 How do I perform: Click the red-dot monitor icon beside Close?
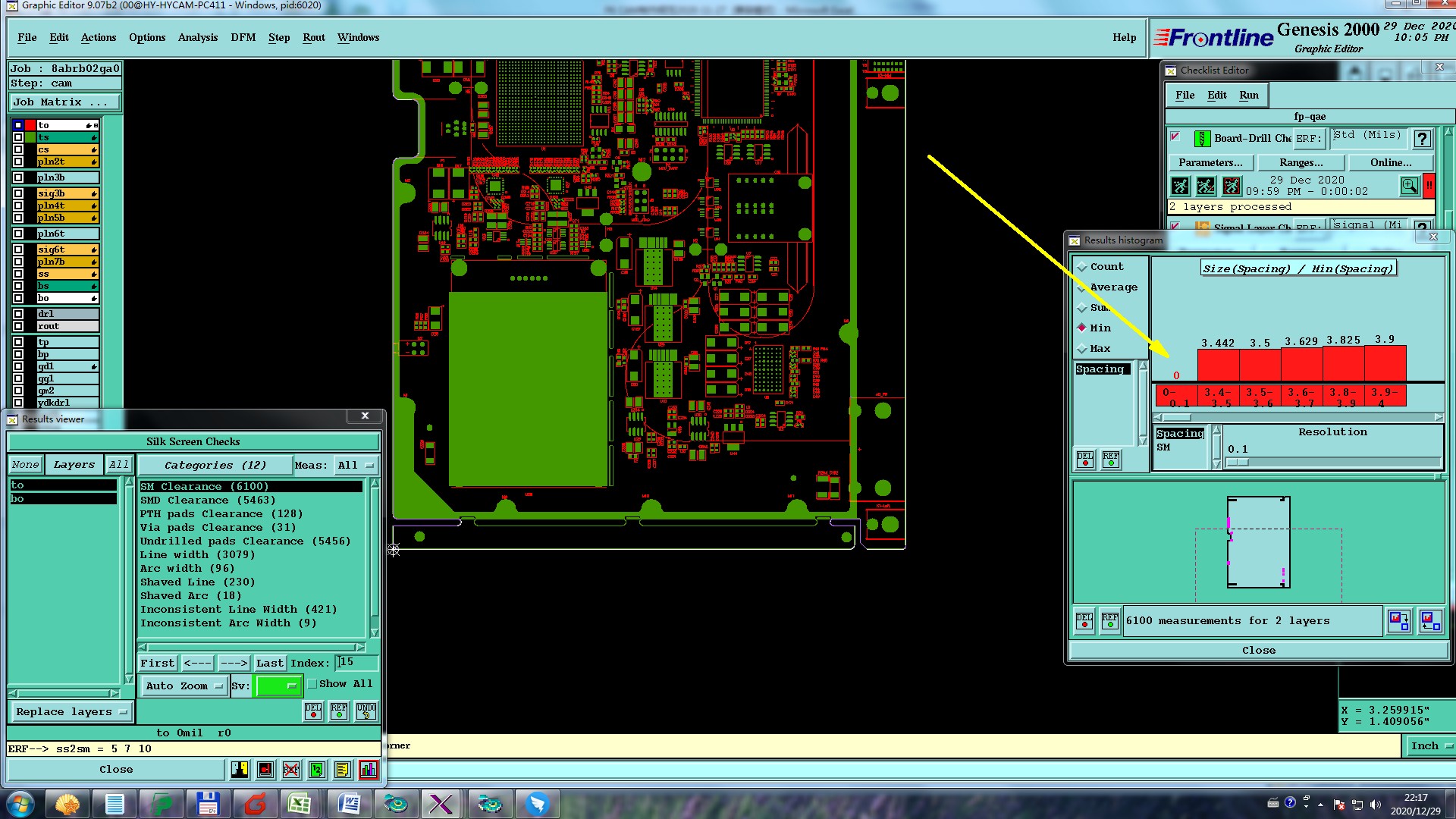265,770
